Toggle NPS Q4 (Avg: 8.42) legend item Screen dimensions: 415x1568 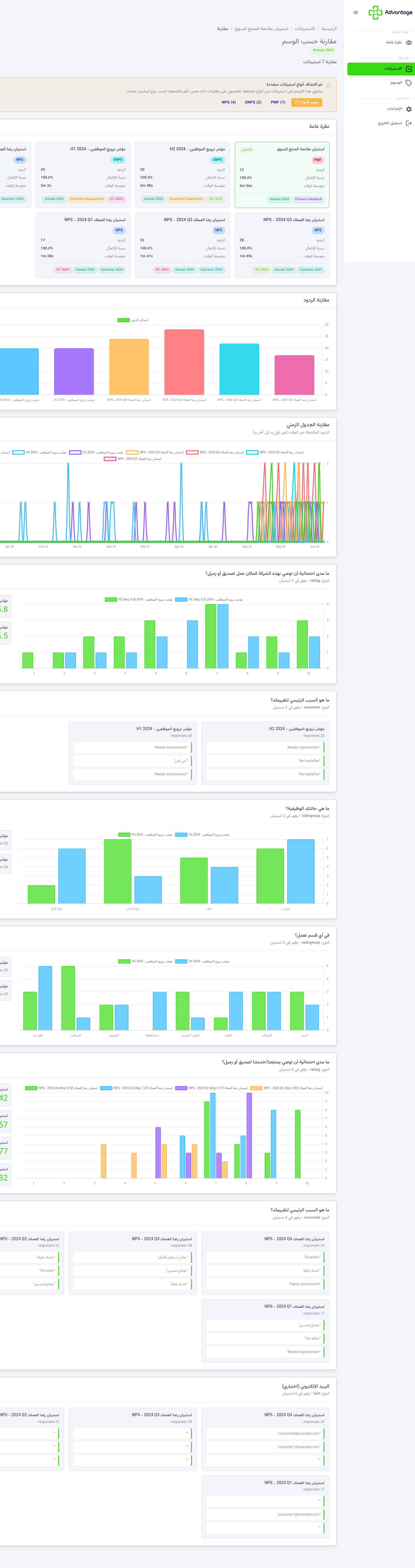tap(61, 1088)
